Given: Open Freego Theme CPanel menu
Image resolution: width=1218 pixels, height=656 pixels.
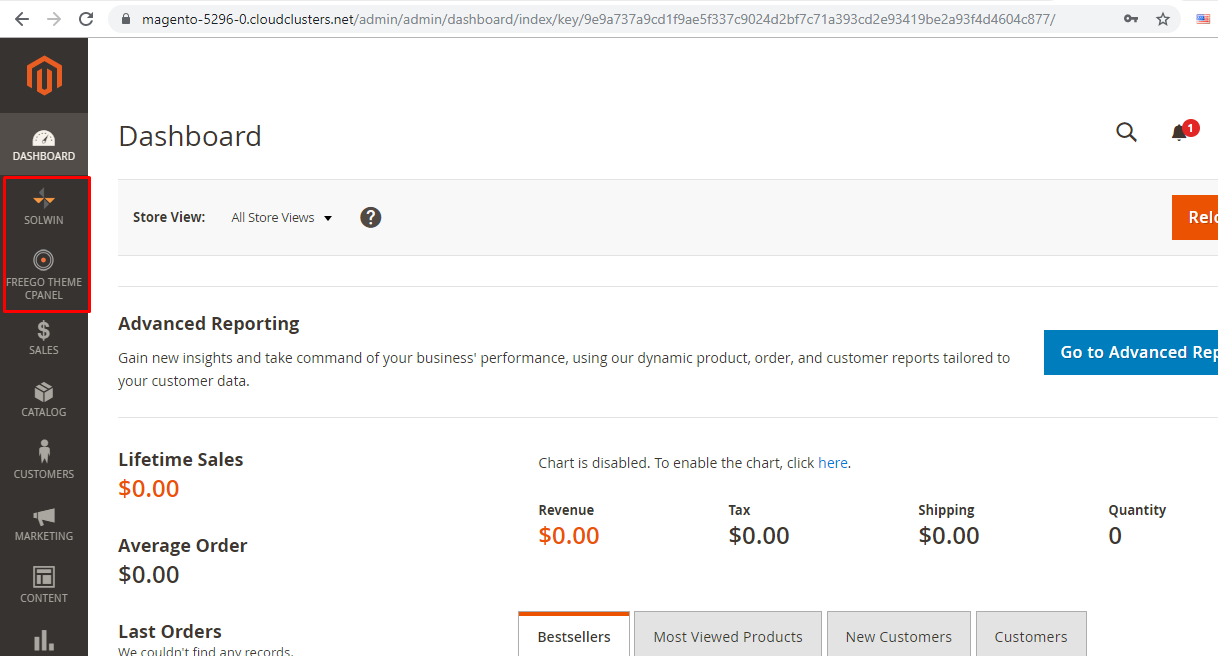Looking at the screenshot, I should coord(44,274).
